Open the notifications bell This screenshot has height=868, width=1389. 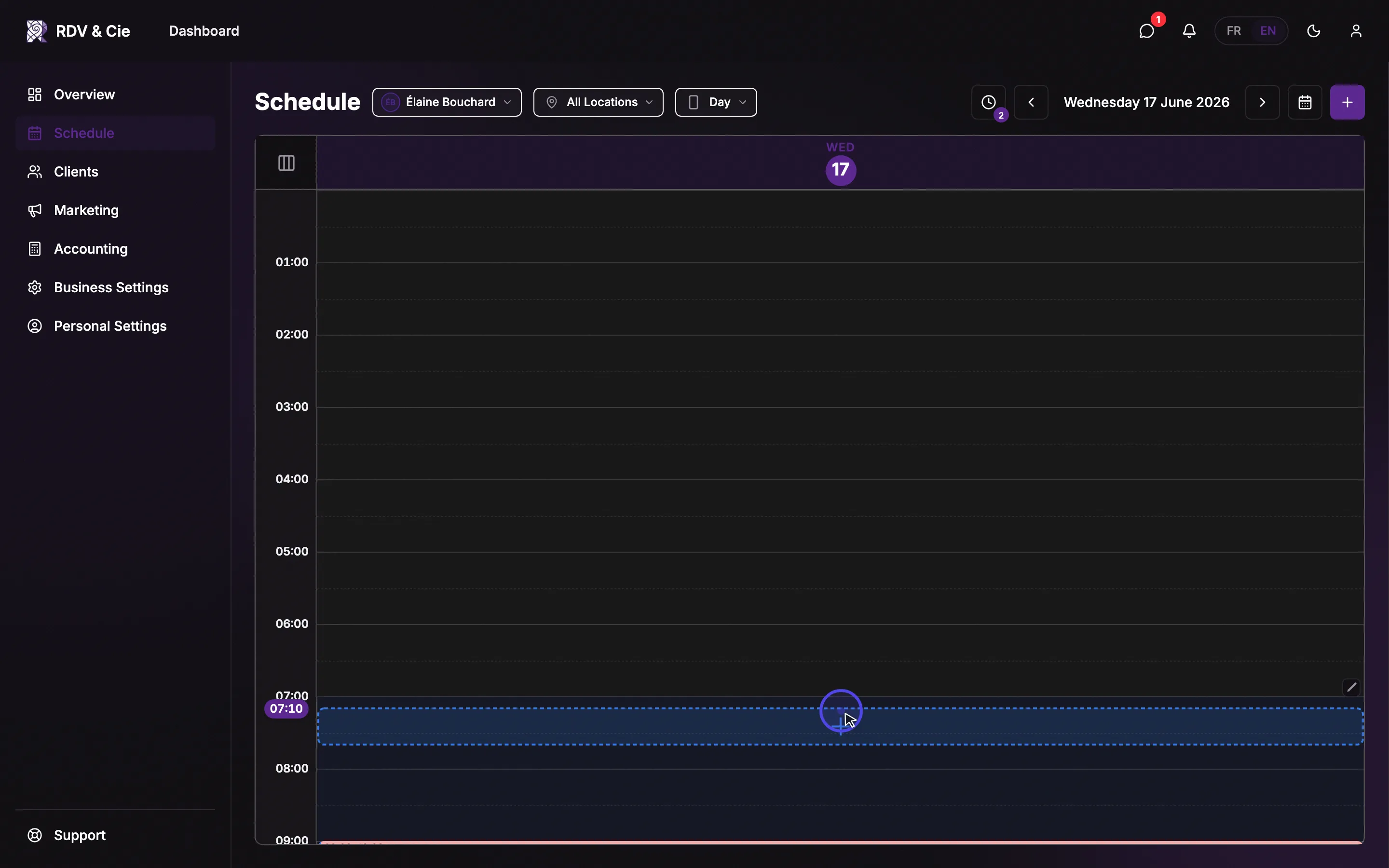[x=1189, y=31]
